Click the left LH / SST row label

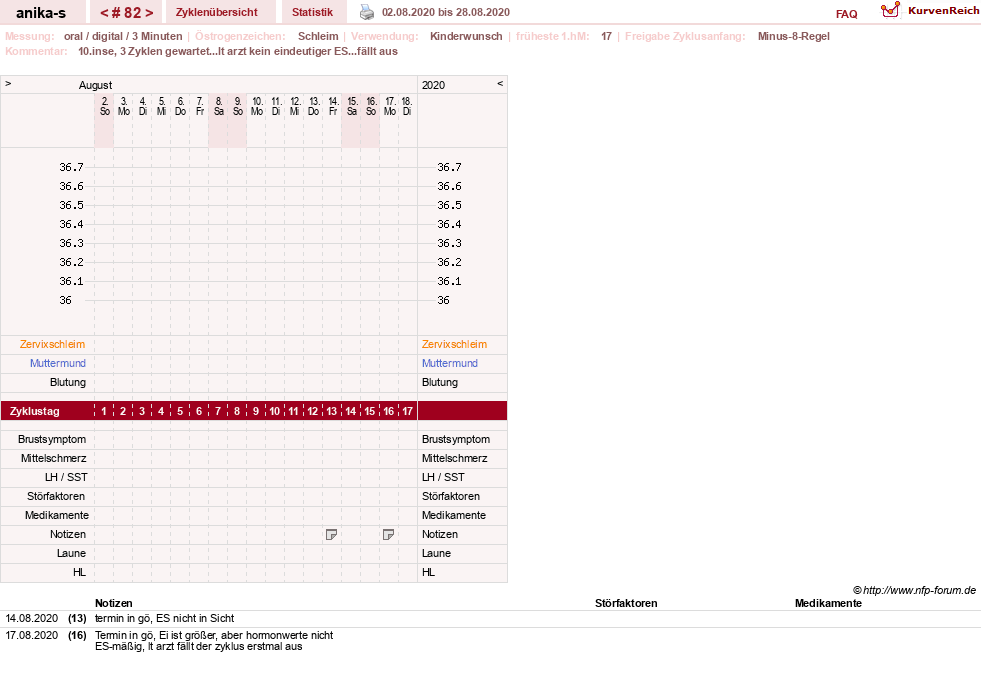[66, 477]
